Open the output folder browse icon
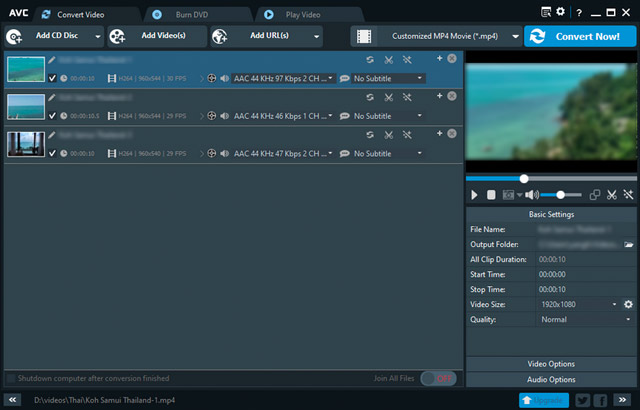Viewport: 640px width, 410px height. click(x=629, y=244)
